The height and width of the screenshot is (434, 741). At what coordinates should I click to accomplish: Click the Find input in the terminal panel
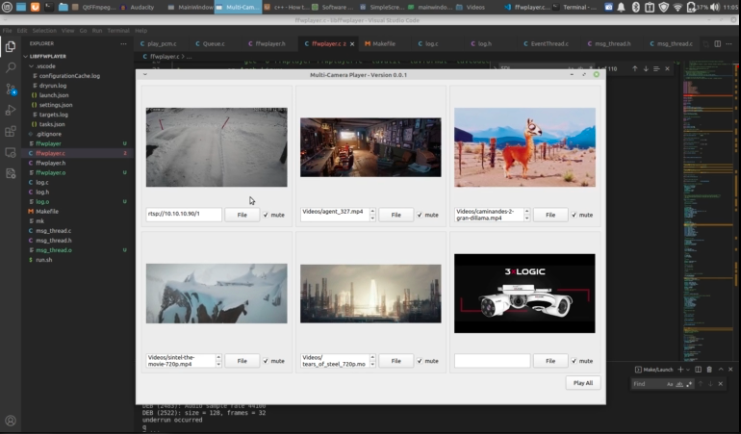coord(648,384)
